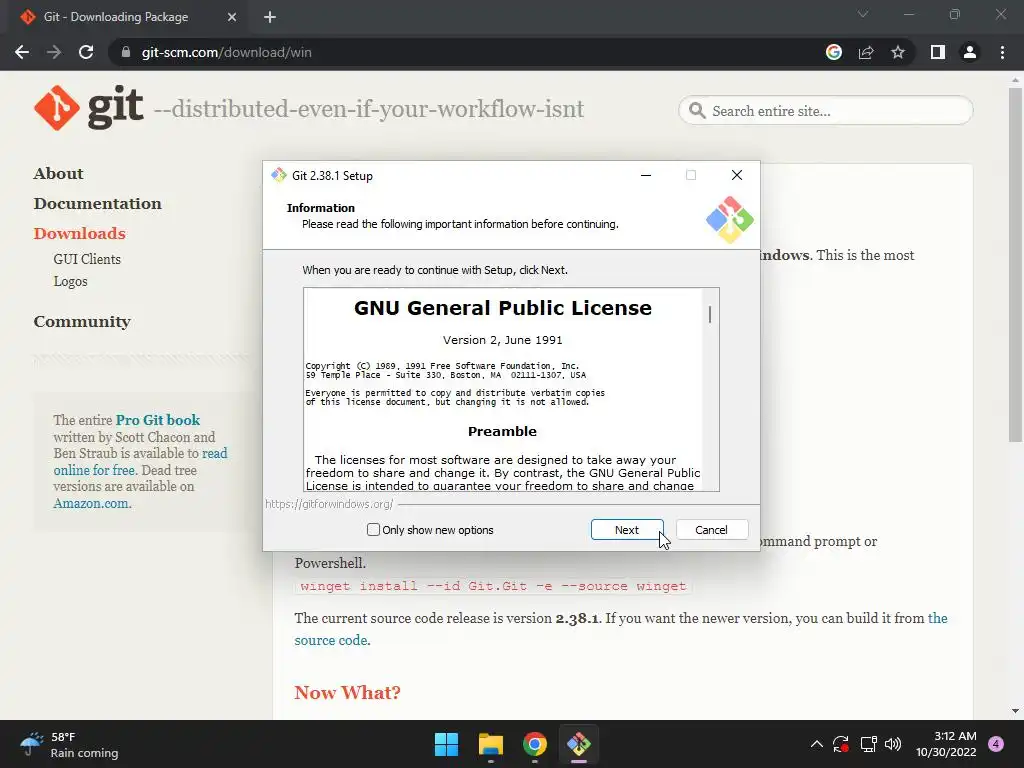The height and width of the screenshot is (768, 1024).
Task: Click the 'Now What?' heading
Action: (347, 692)
